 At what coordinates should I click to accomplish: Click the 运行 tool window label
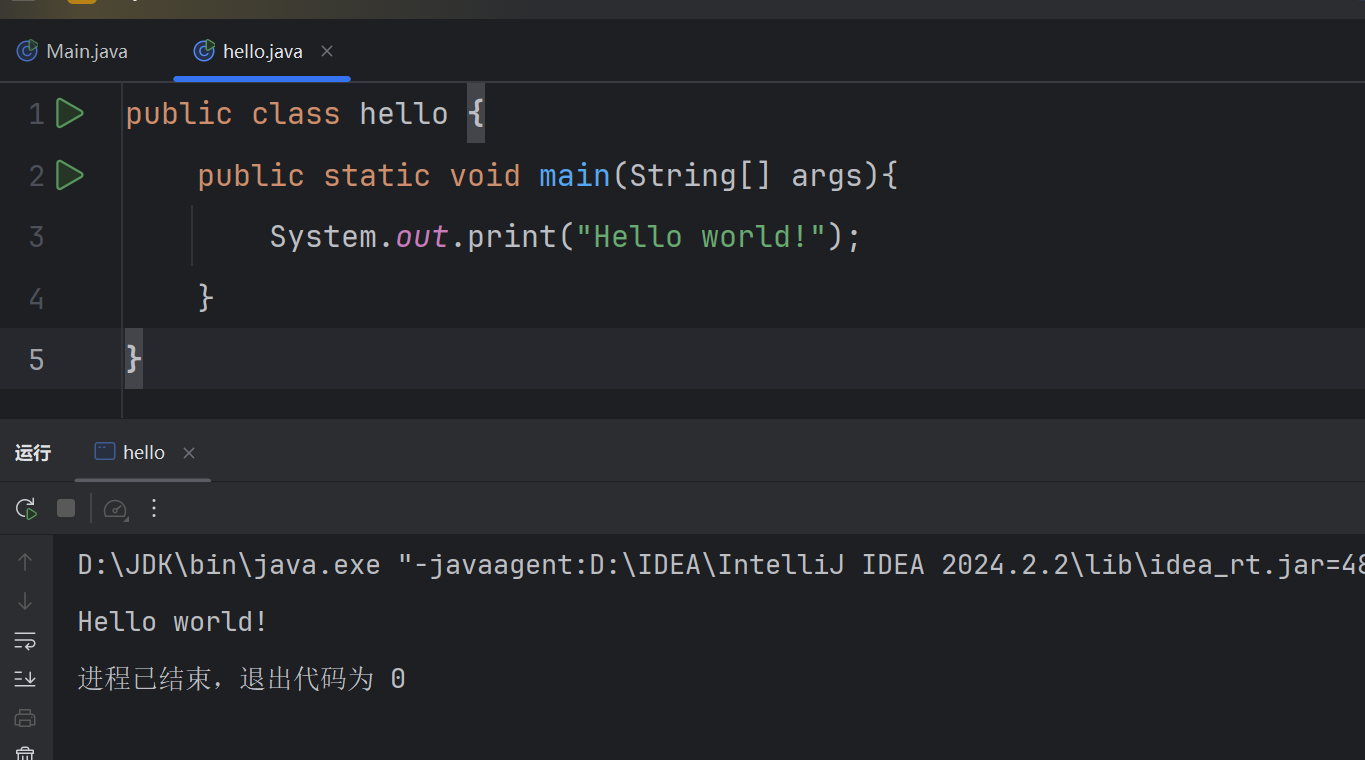(33, 453)
